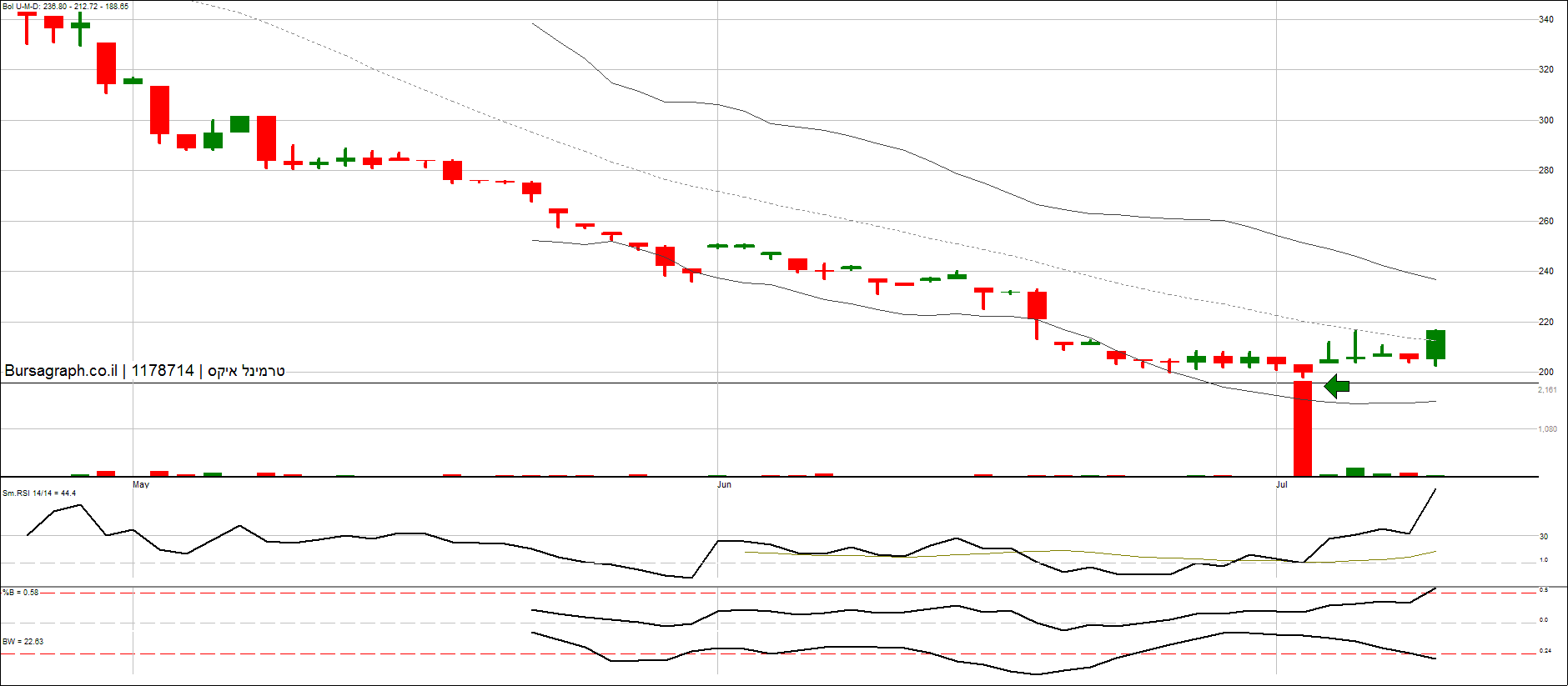The width and height of the screenshot is (1568, 686).
Task: Select the Jun month label
Action: pos(724,484)
